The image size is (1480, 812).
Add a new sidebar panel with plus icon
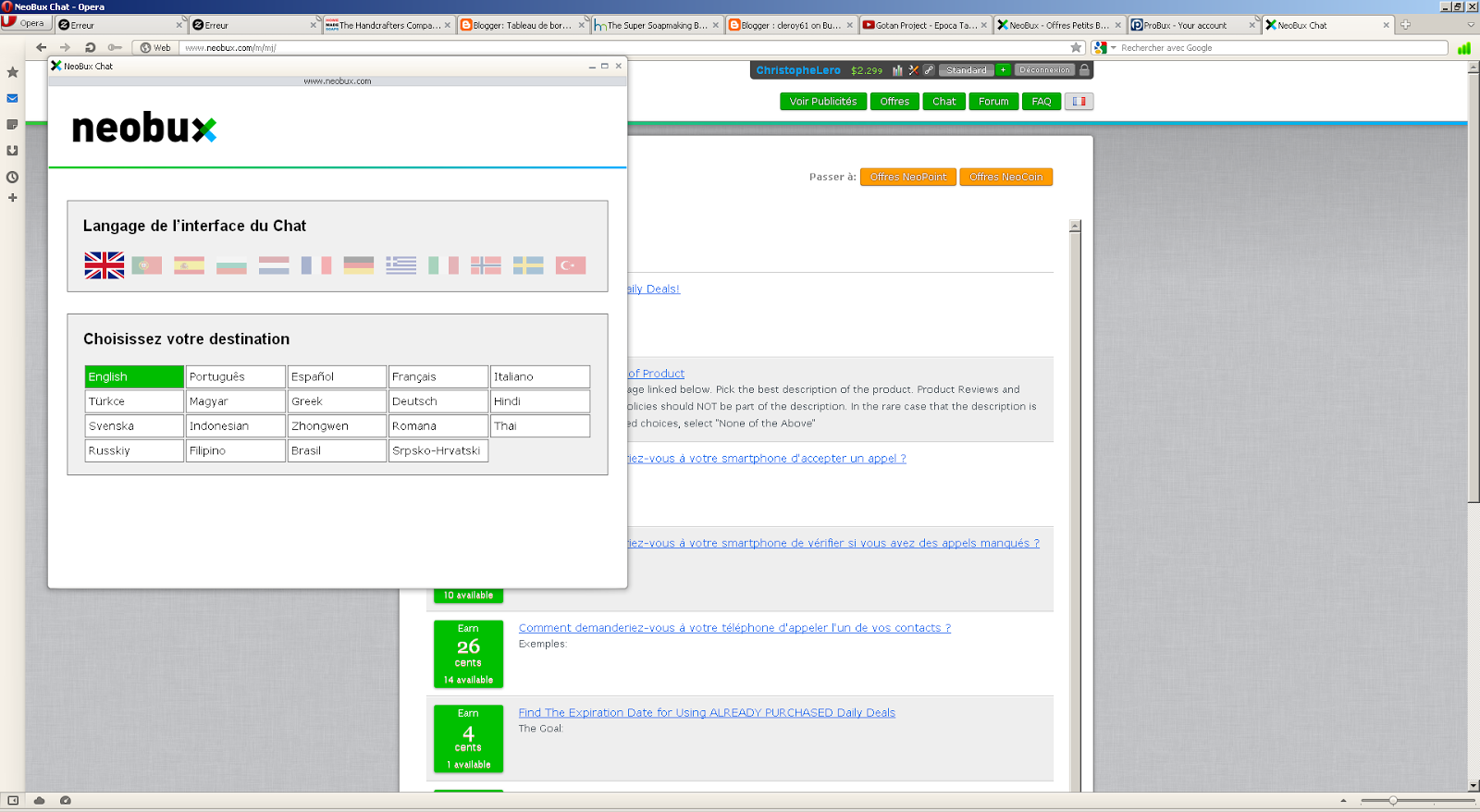[13, 198]
